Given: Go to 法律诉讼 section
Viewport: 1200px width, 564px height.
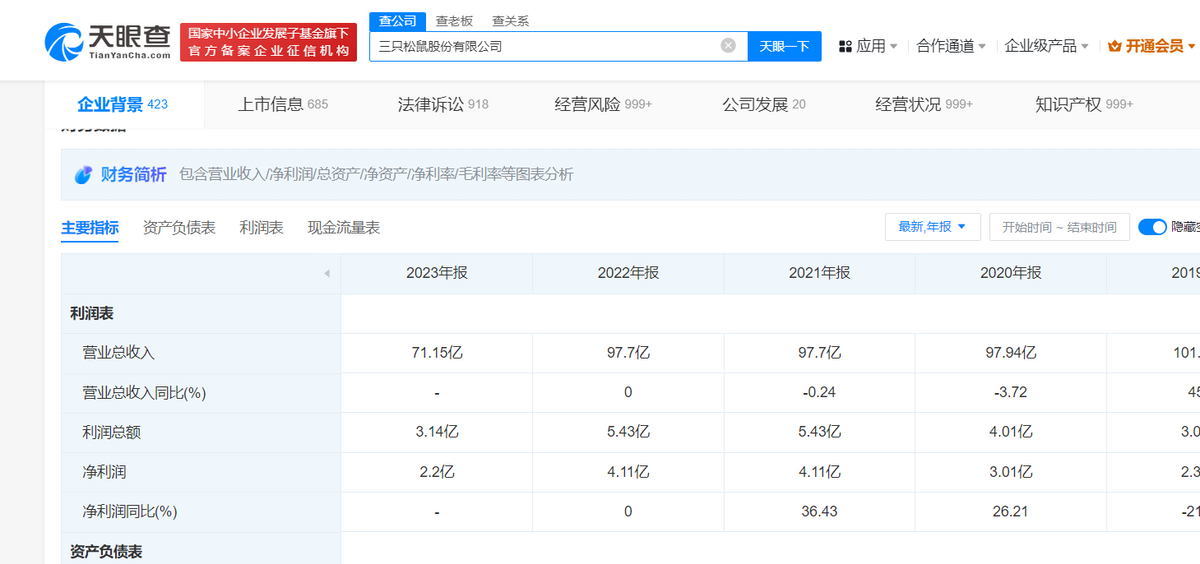Looking at the screenshot, I should 442,104.
